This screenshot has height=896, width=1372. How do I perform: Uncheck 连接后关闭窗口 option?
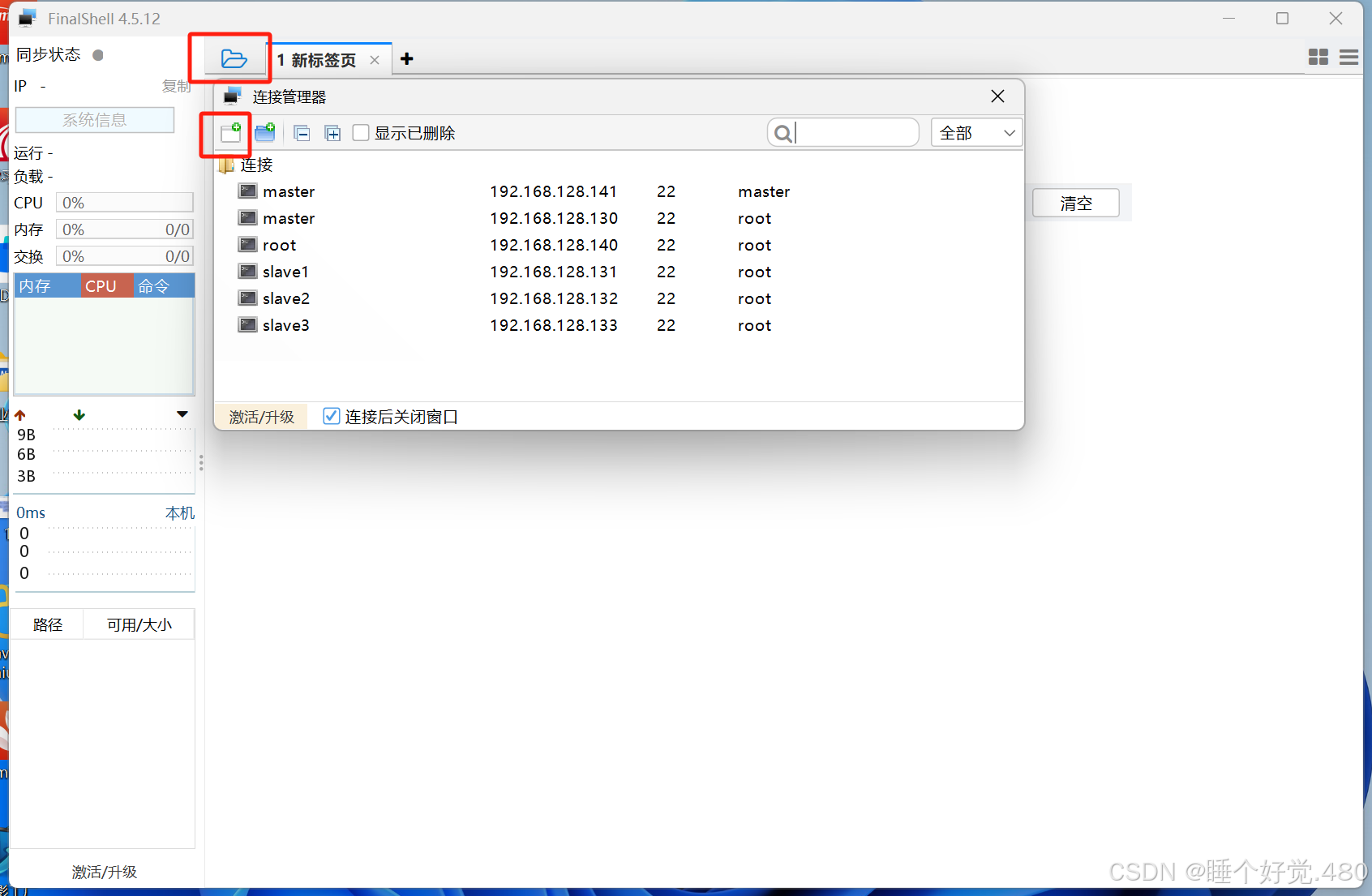331,415
